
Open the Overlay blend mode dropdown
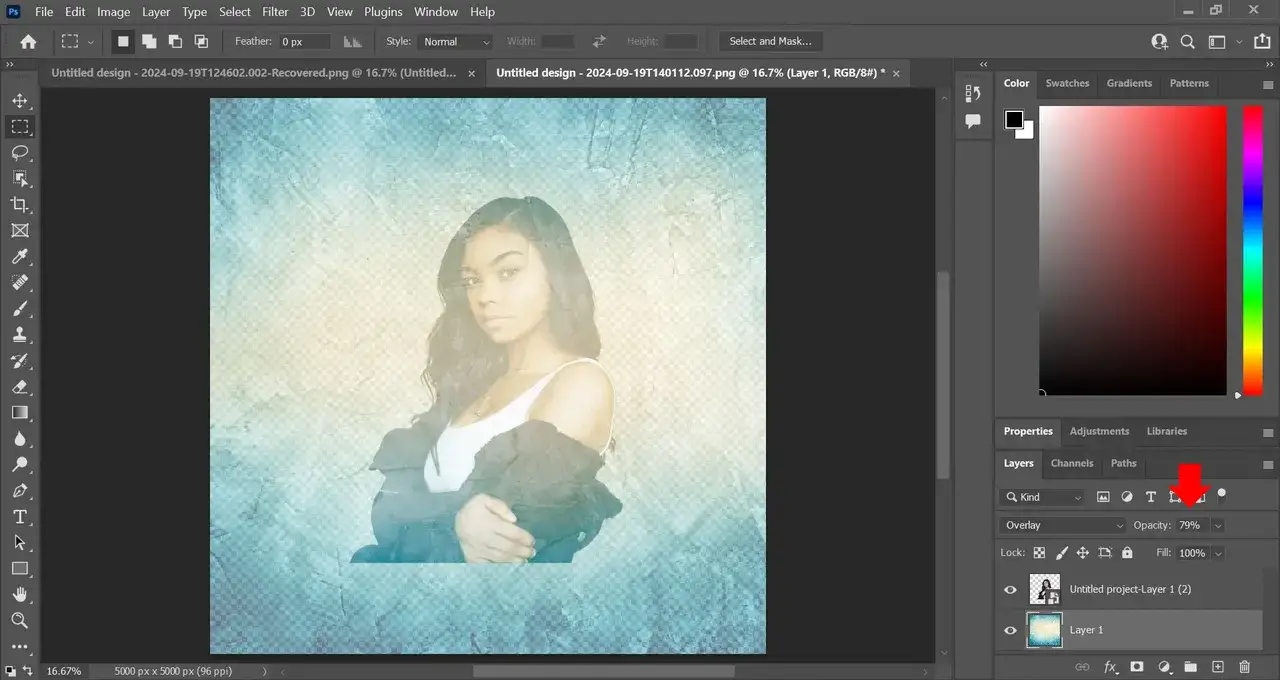(1063, 525)
